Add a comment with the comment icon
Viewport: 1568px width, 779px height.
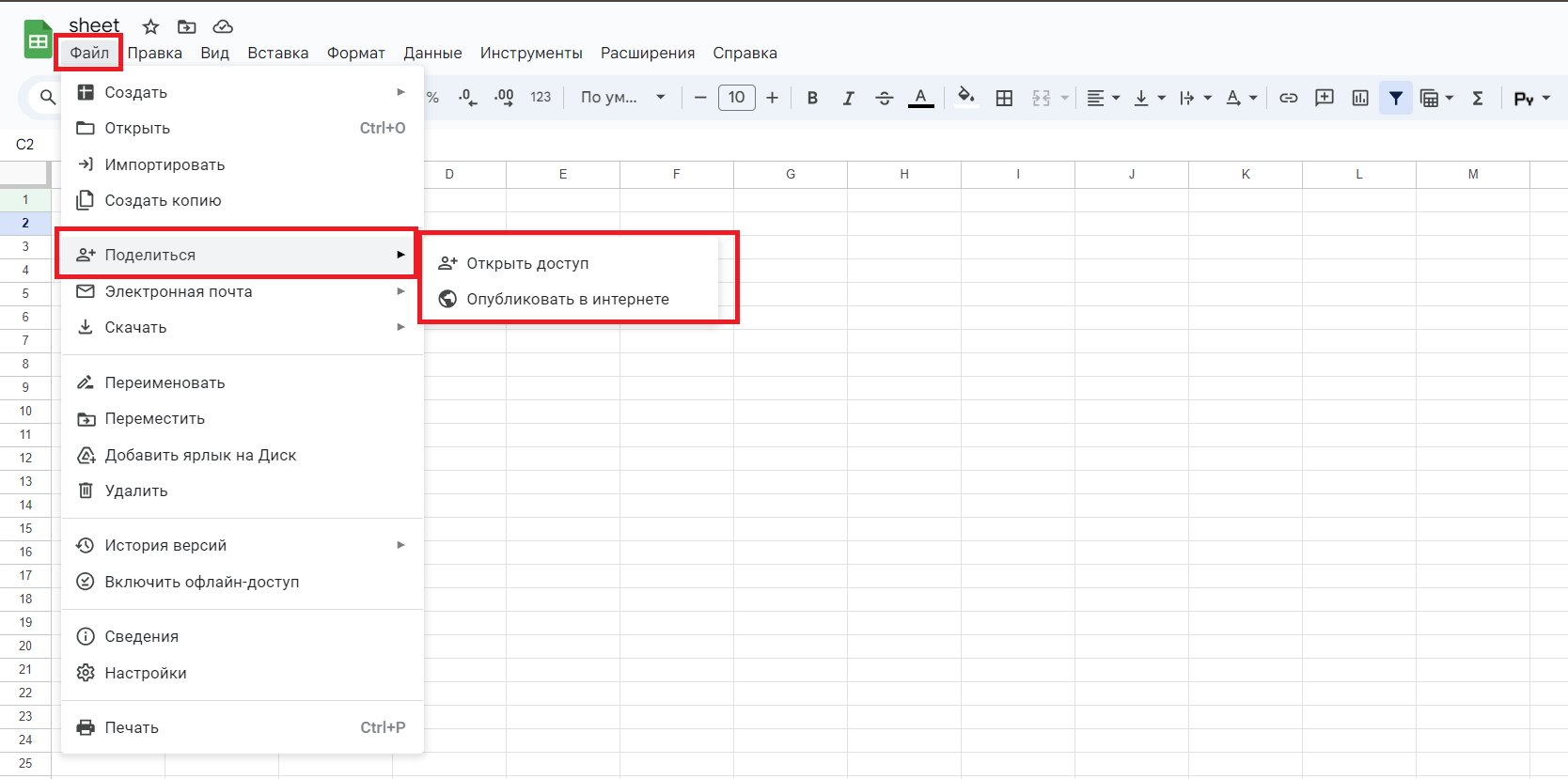1324,98
